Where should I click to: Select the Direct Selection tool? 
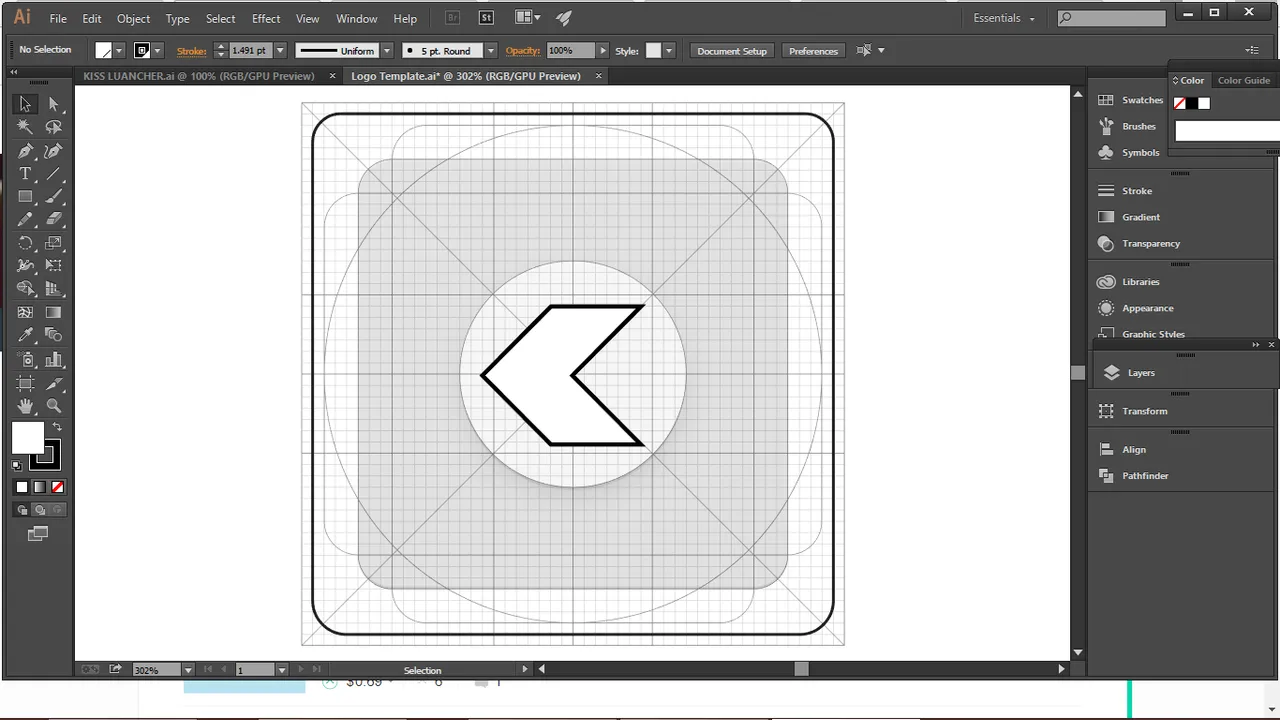pos(54,104)
